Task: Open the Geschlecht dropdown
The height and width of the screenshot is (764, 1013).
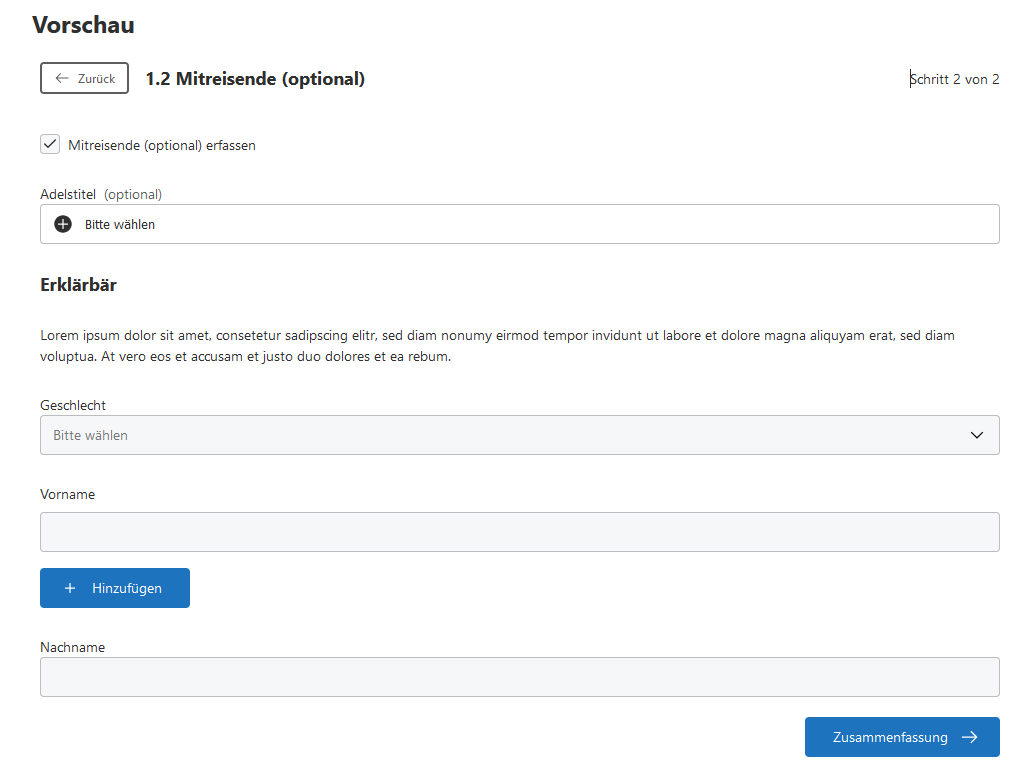Action: point(500,435)
